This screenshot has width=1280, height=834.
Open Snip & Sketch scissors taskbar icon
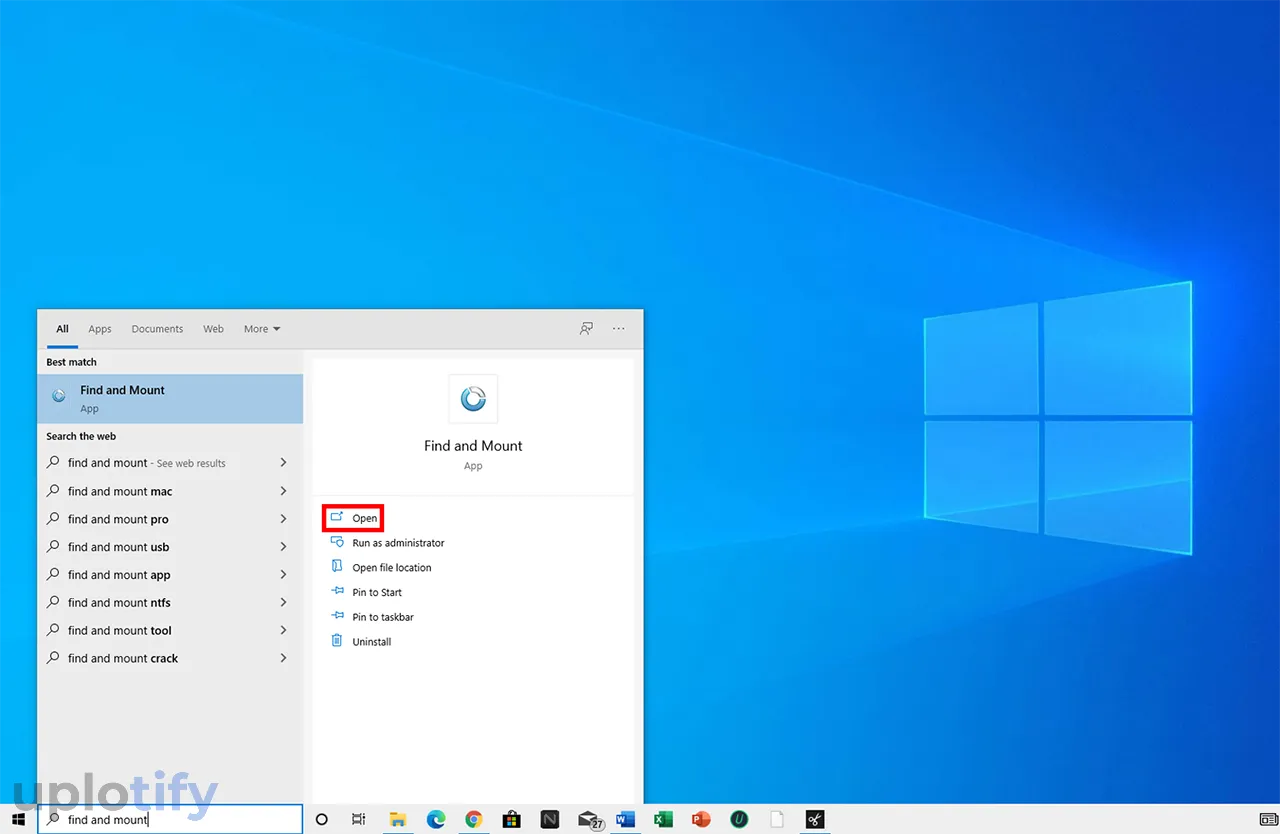(815, 819)
